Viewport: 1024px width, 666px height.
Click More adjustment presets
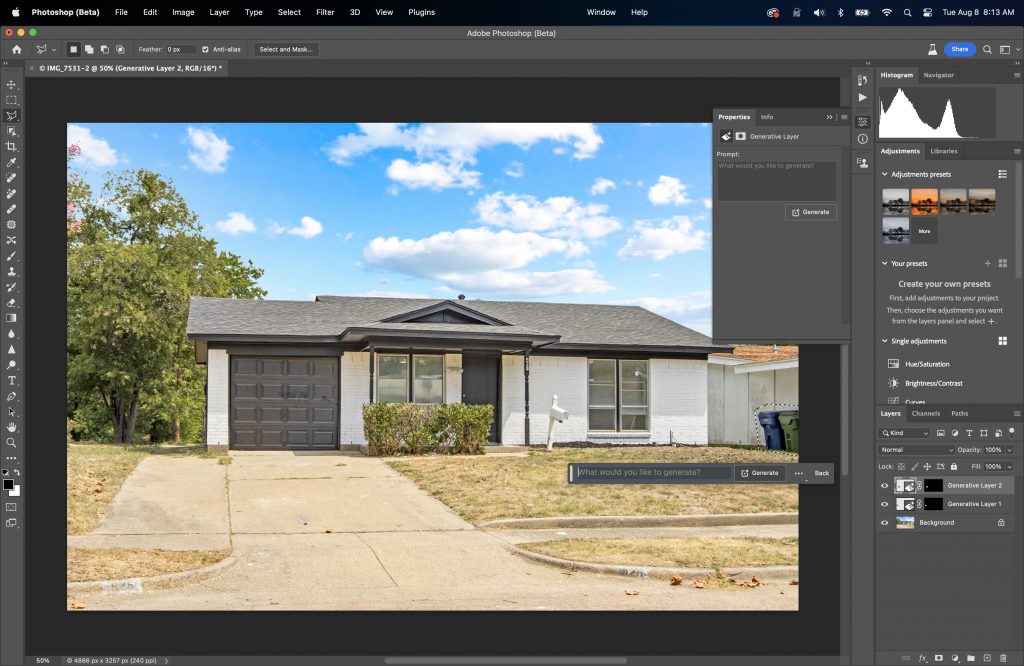924,231
